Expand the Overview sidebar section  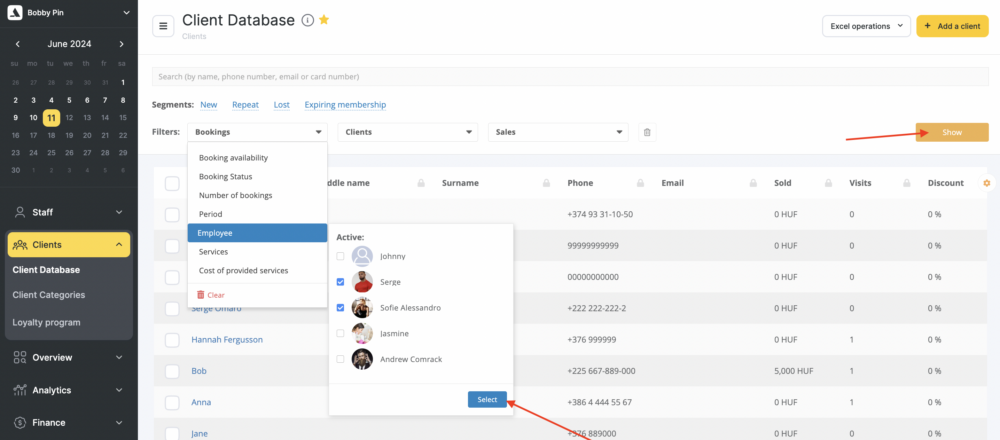click(x=119, y=358)
